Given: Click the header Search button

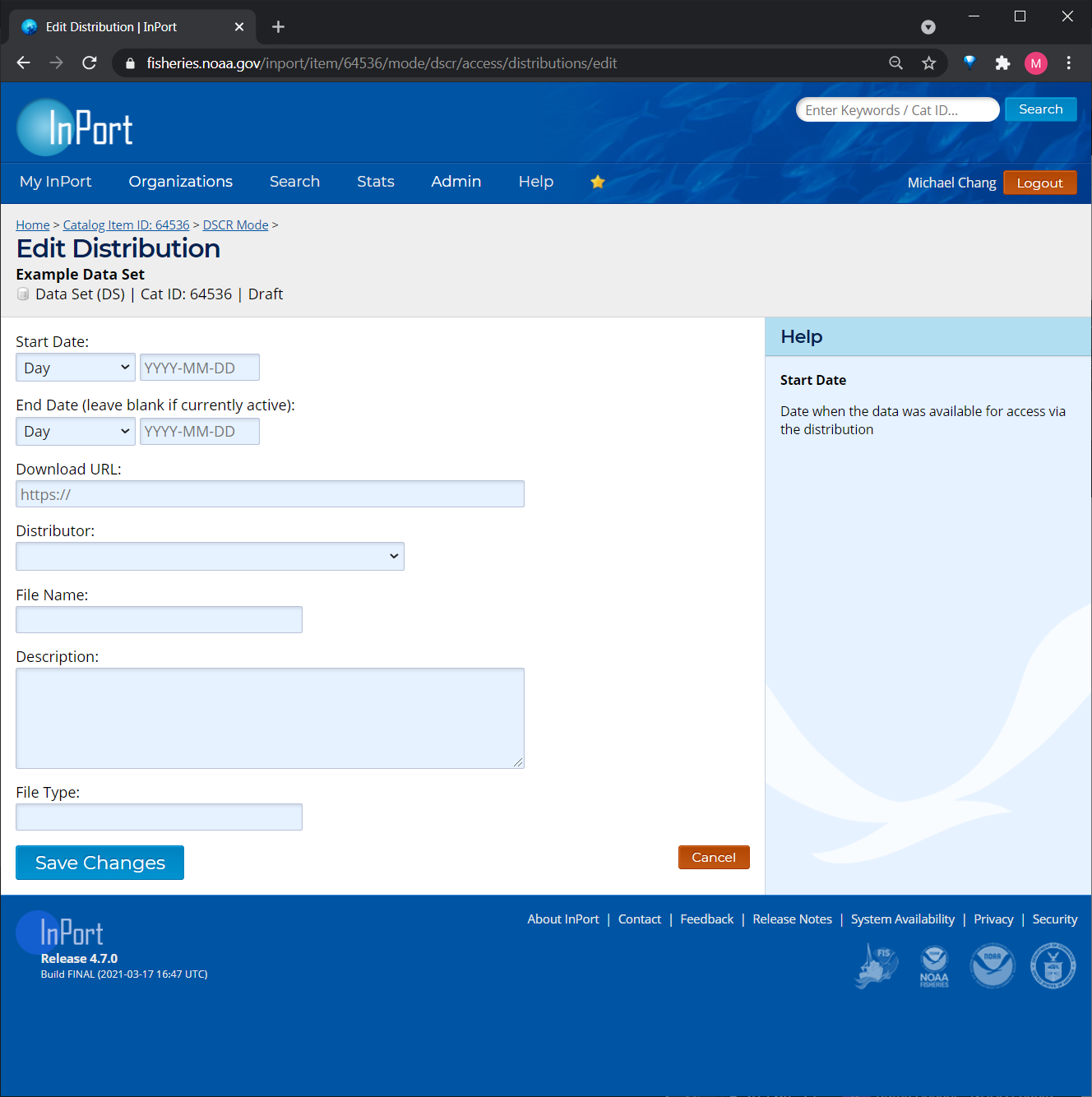Looking at the screenshot, I should [1041, 109].
